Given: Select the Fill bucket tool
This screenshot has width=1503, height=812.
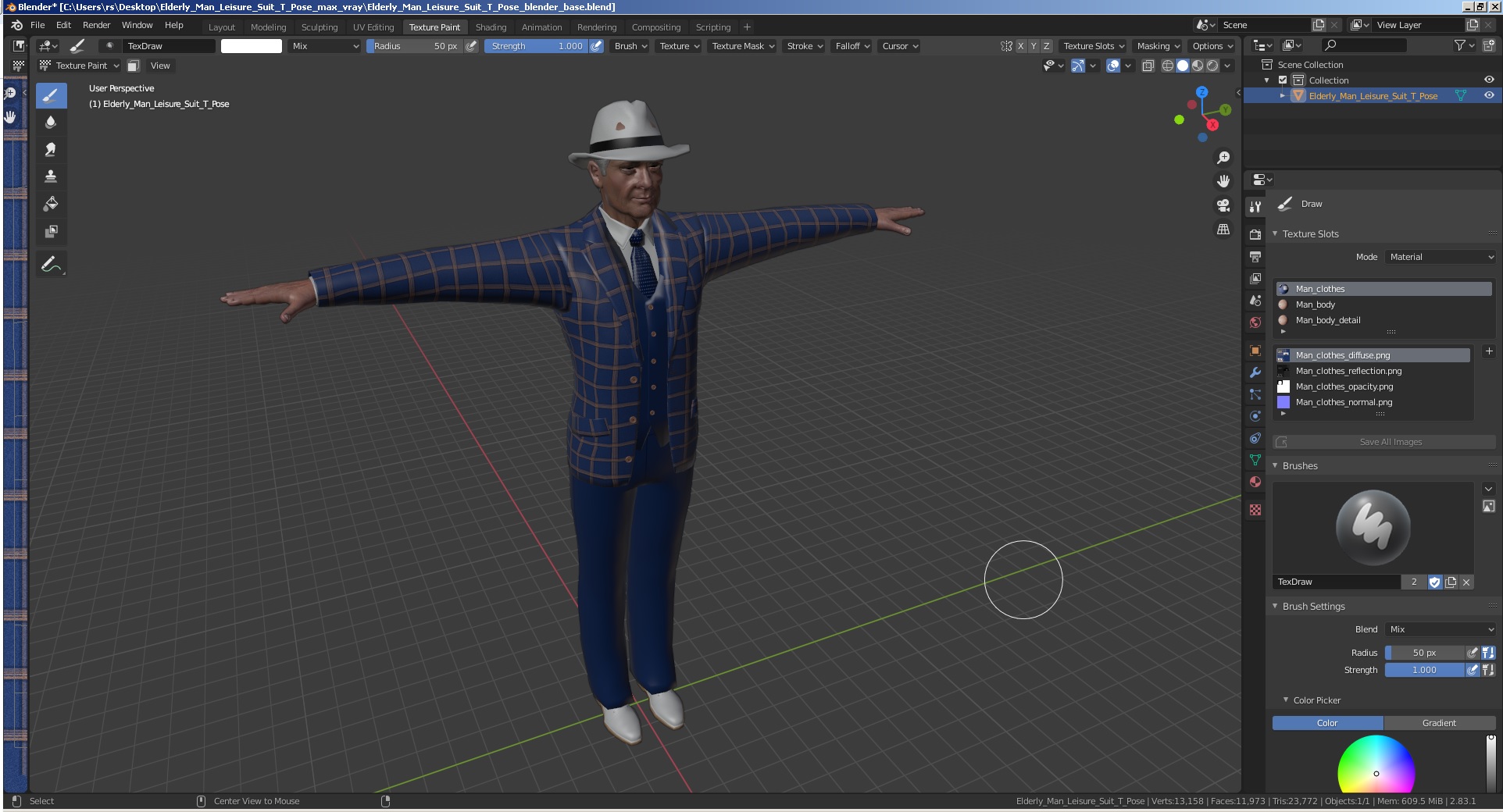Looking at the screenshot, I should (51, 204).
